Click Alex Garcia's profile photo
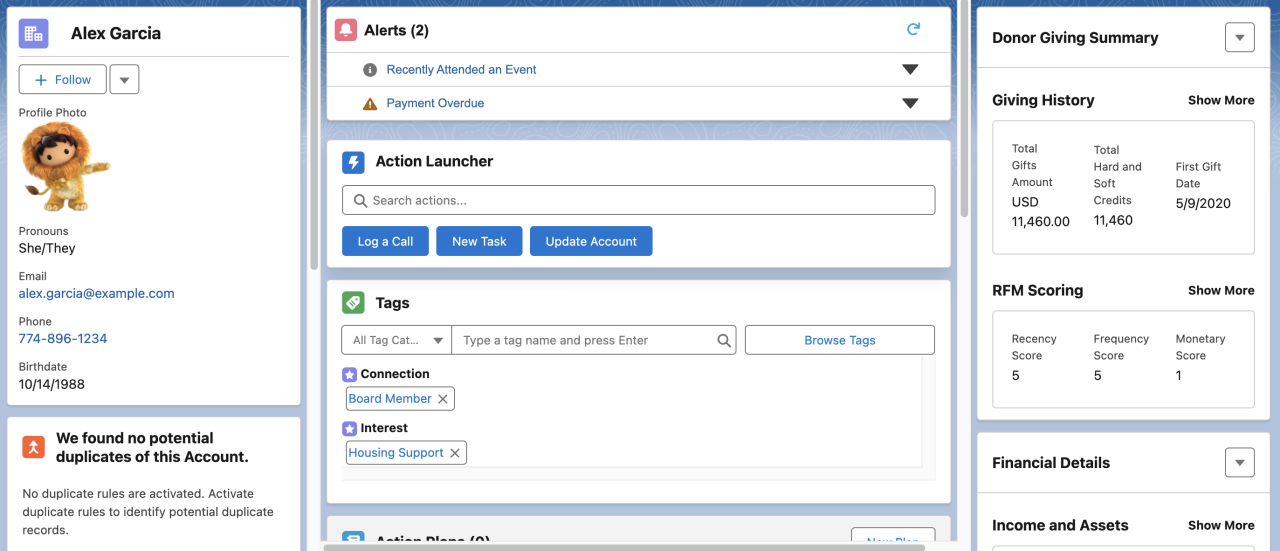This screenshot has height=551, width=1280. [65, 167]
